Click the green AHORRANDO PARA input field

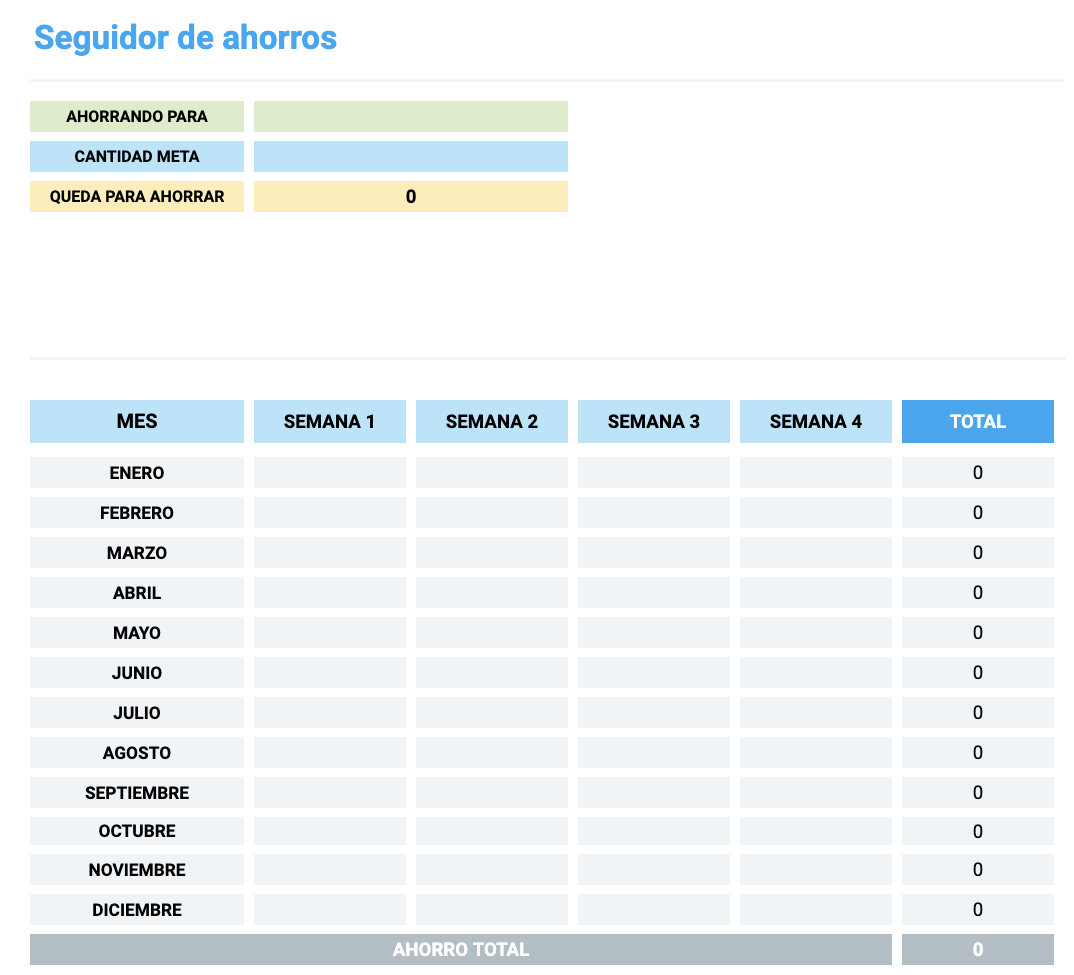click(x=411, y=116)
